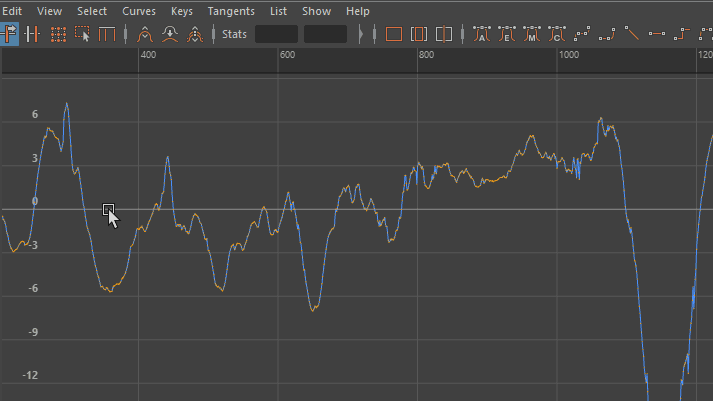Expand the Show menu
Viewport: 713px width, 401px height.
316,11
